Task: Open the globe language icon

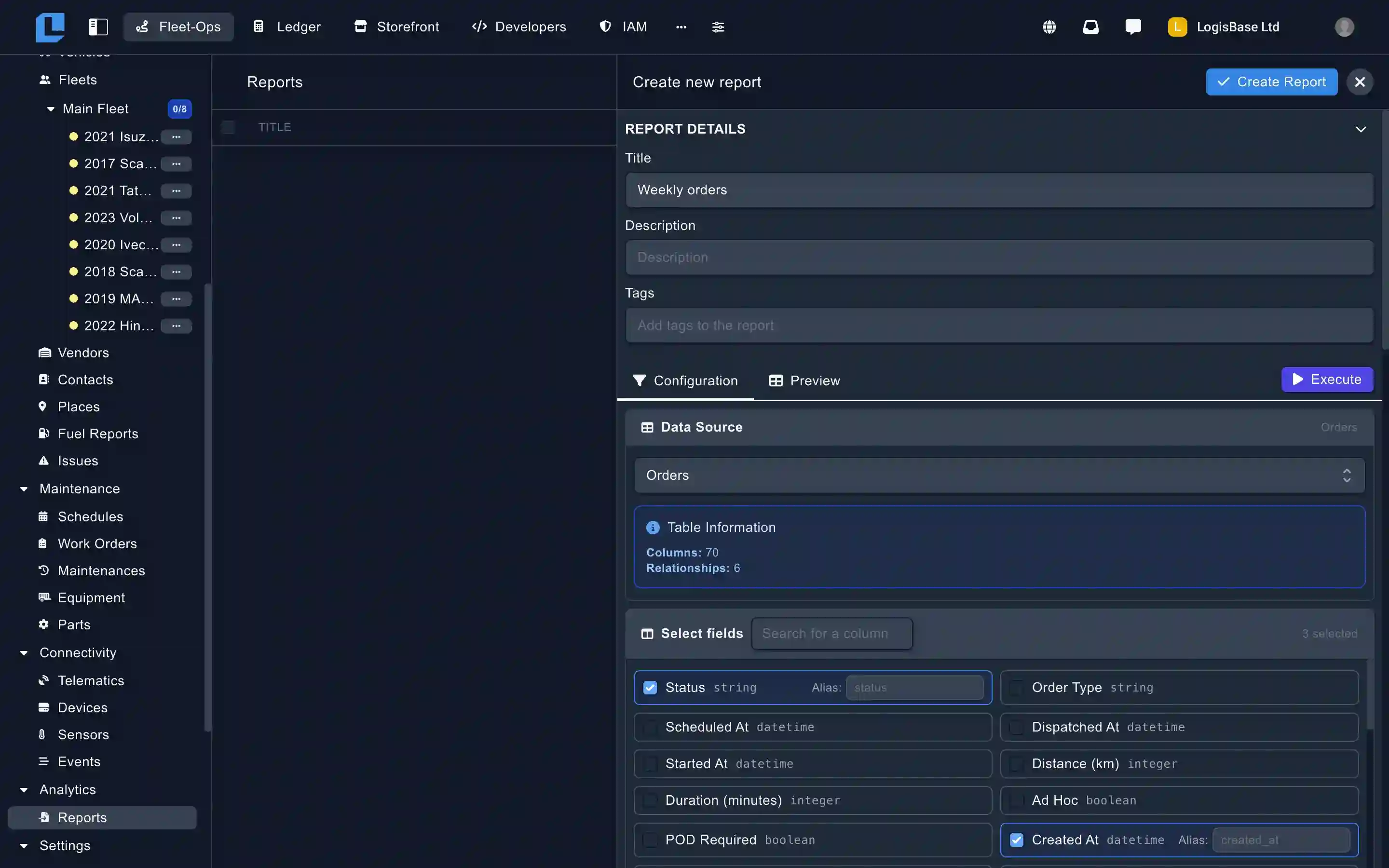Action: pos(1049,27)
